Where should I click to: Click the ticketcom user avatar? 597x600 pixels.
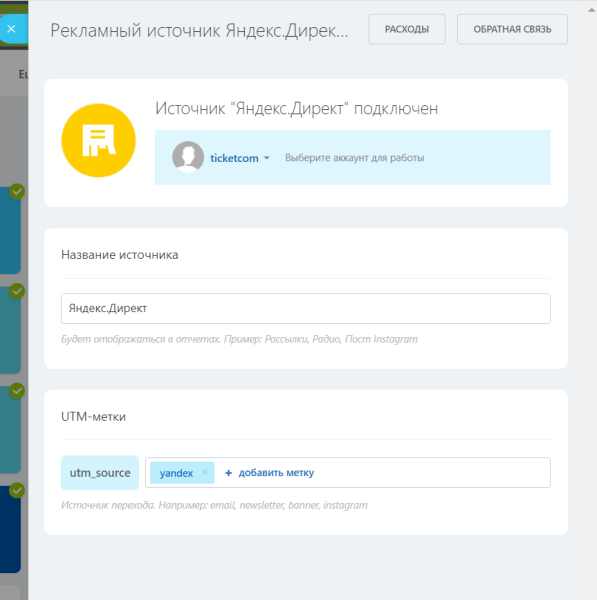pyautogui.click(x=188, y=157)
